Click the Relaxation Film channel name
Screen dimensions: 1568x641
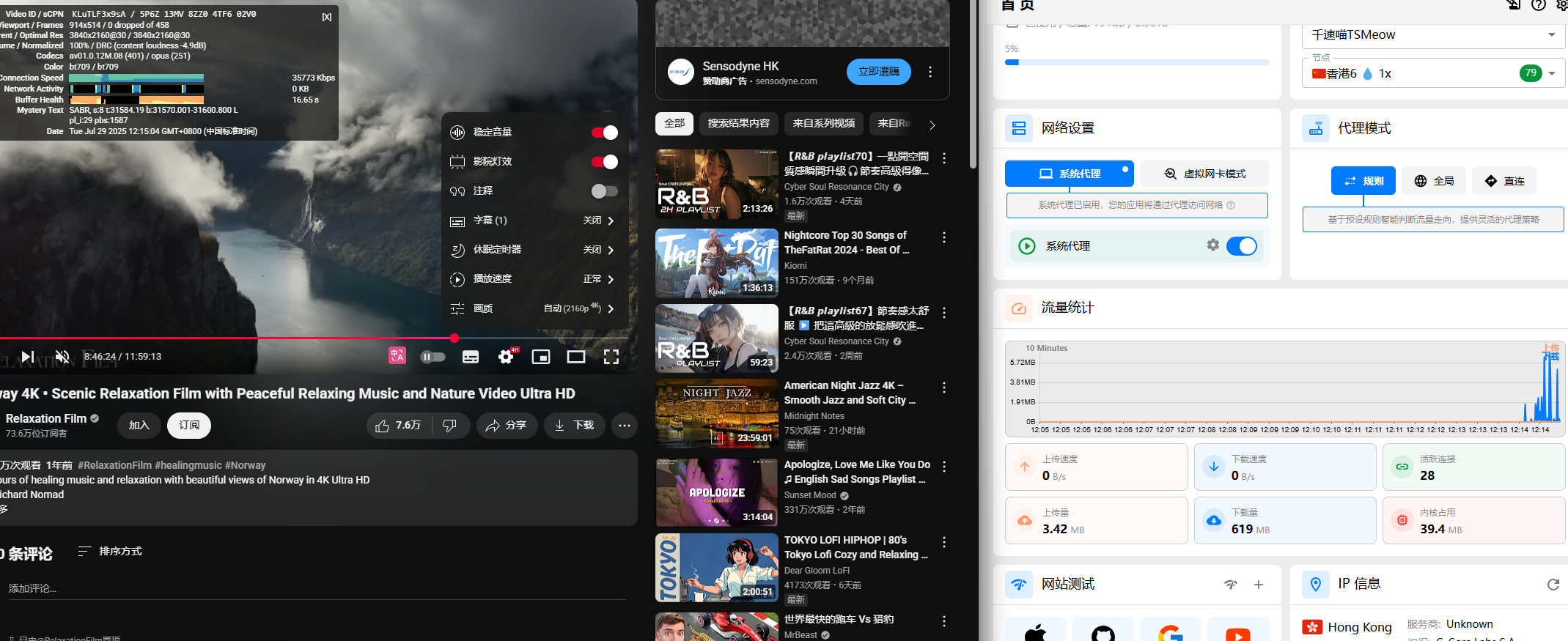46,419
